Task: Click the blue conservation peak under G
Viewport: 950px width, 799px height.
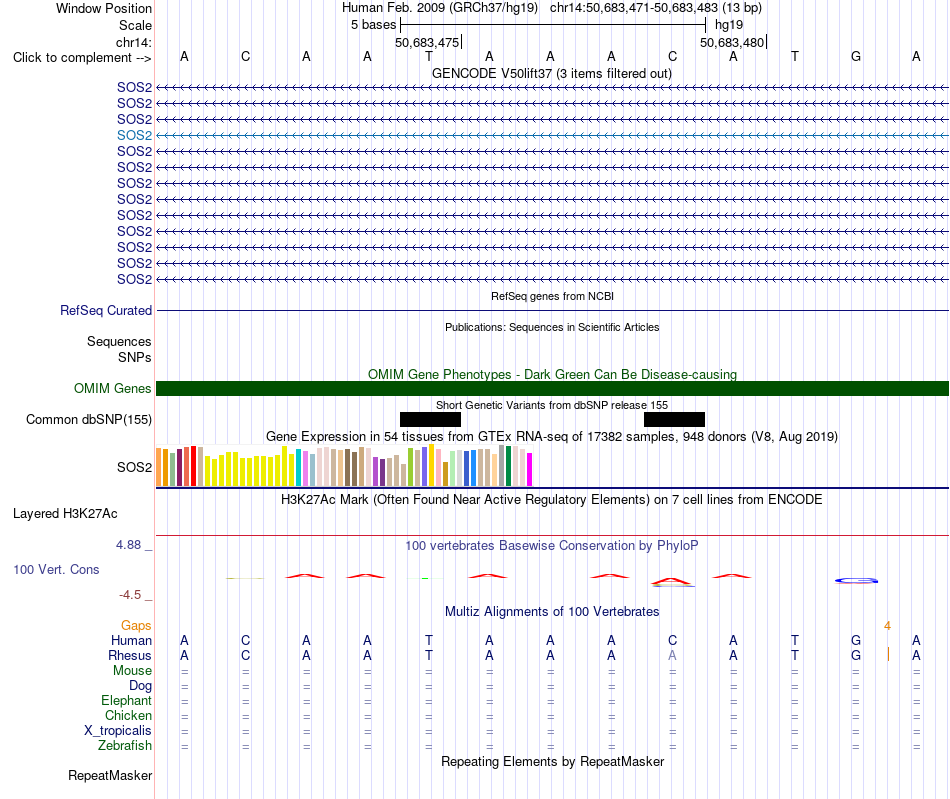Action: coord(856,580)
